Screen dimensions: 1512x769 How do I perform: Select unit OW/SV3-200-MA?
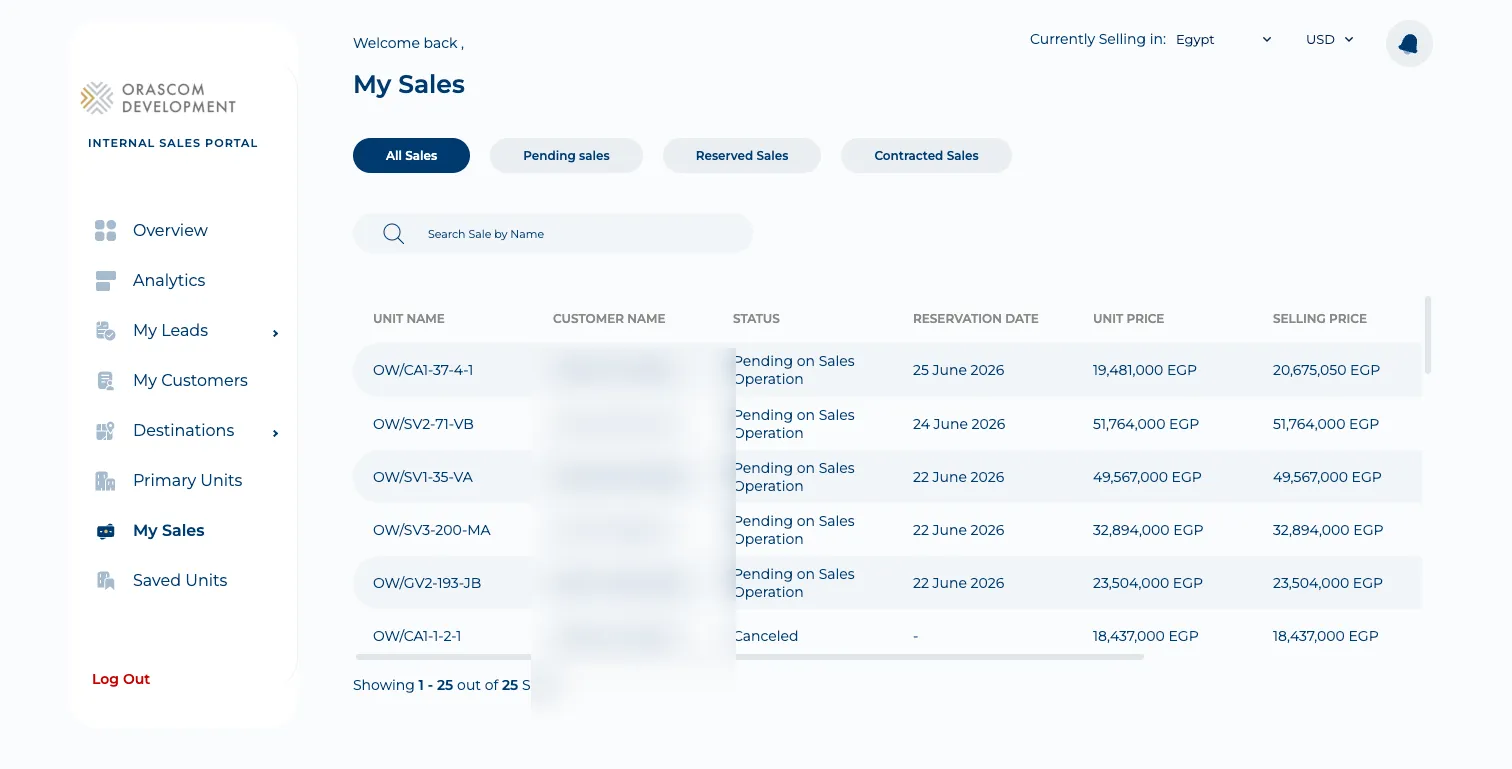(x=432, y=531)
